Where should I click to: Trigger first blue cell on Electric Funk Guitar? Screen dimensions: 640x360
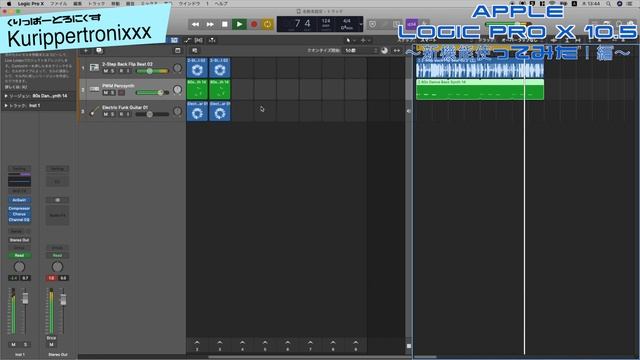197,111
